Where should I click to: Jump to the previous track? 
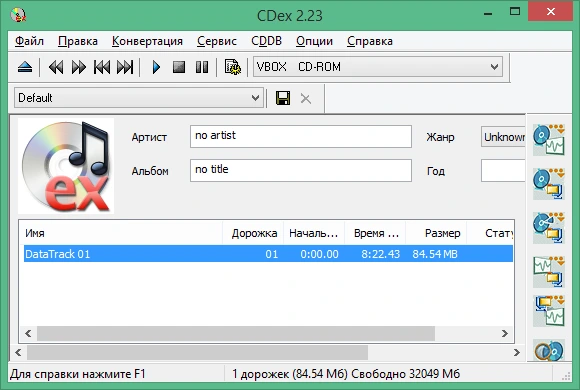point(102,67)
